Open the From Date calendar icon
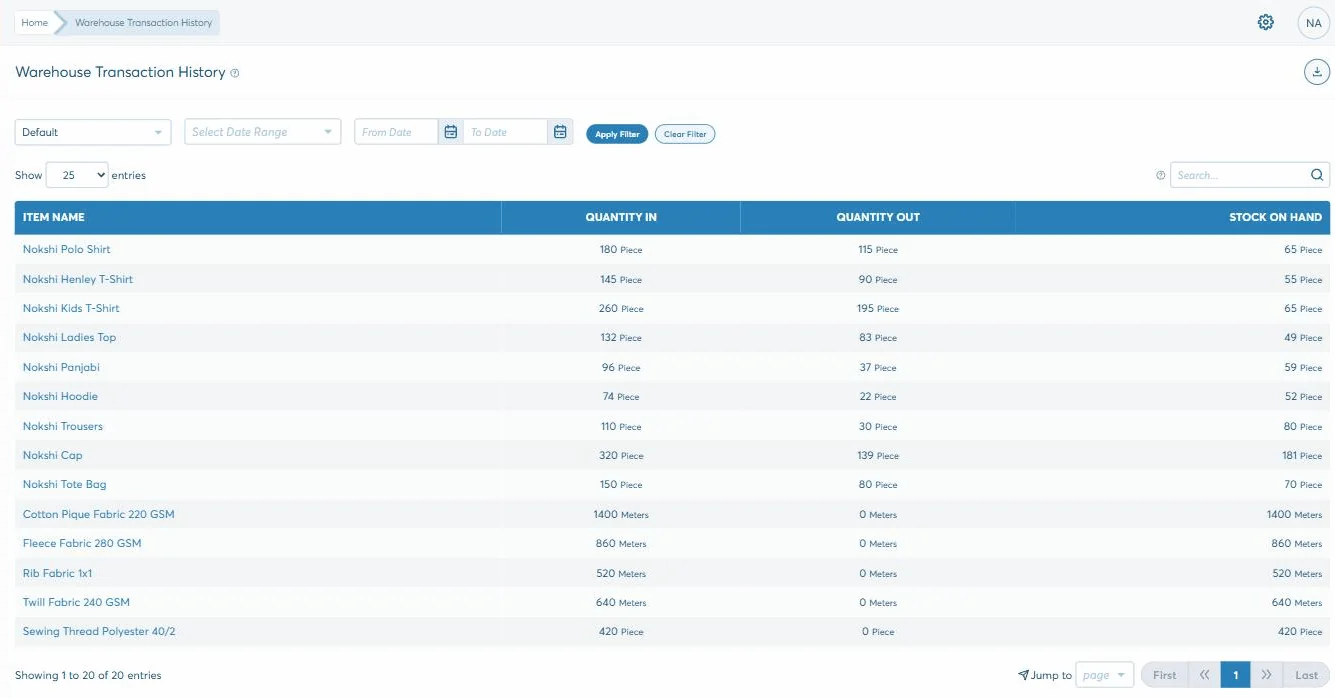Screen dimensions: 1335x698 click(451, 132)
